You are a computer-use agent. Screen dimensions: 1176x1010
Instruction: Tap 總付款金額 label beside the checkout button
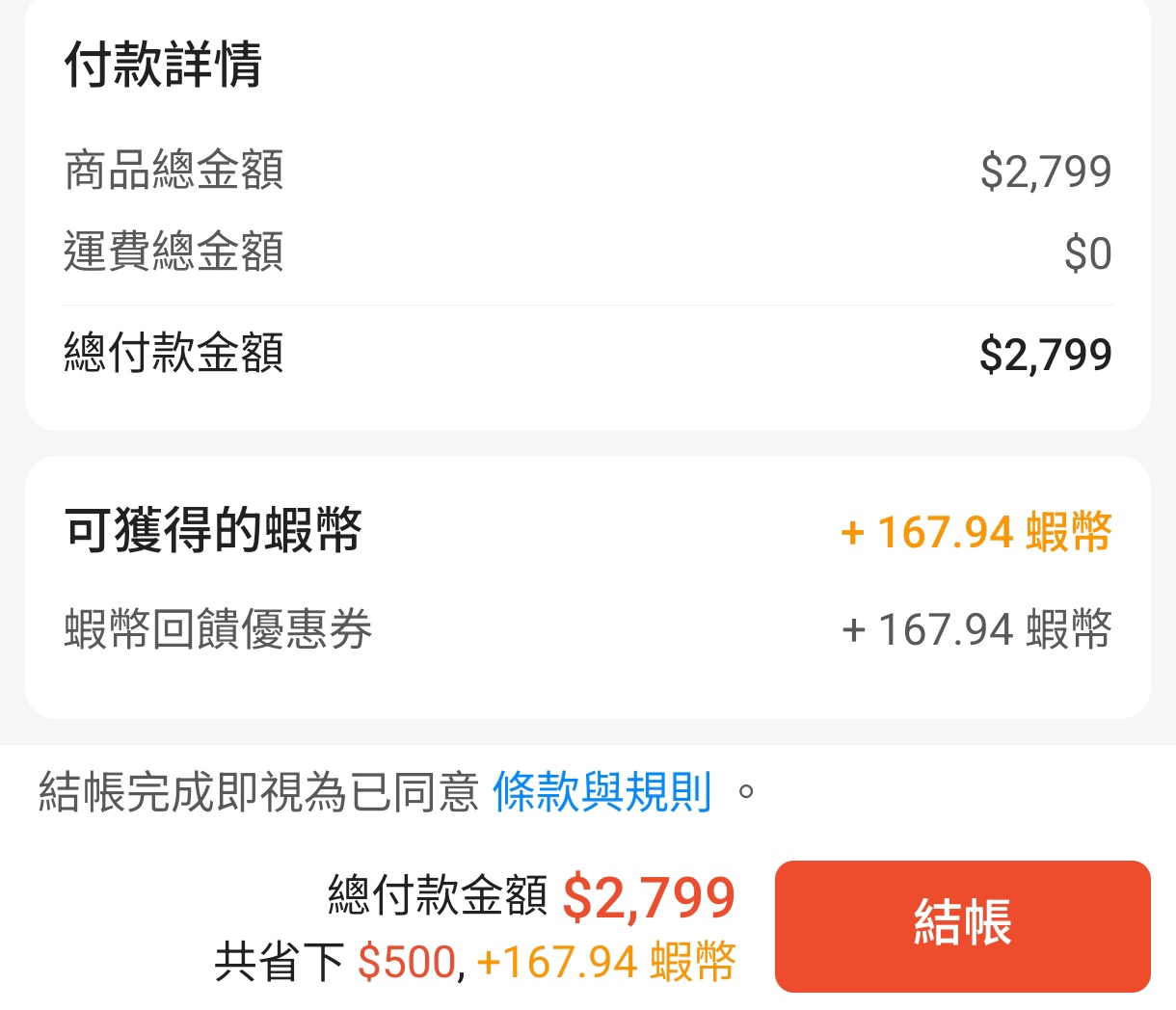tap(438, 895)
